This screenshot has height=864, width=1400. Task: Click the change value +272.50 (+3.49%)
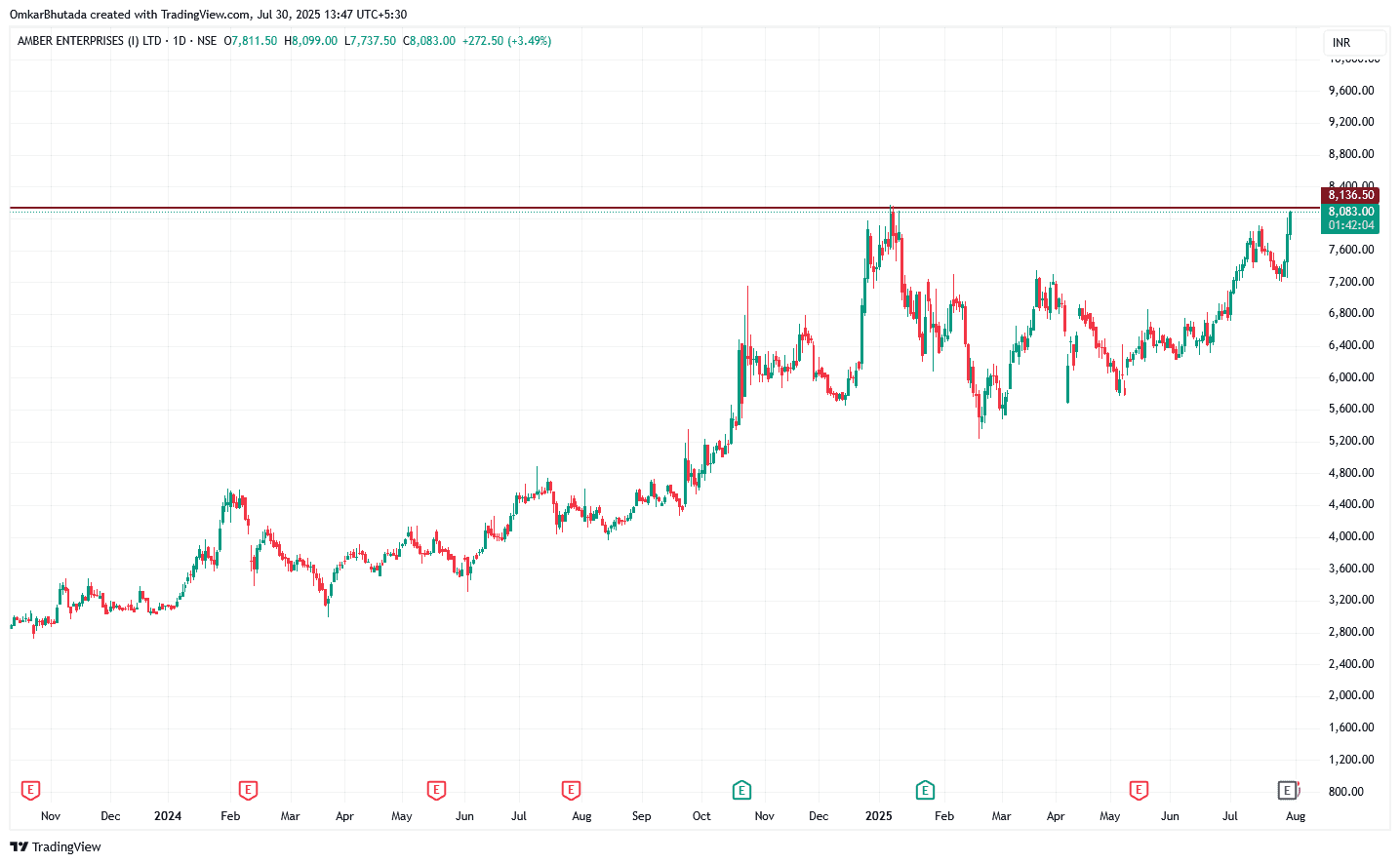pos(507,41)
